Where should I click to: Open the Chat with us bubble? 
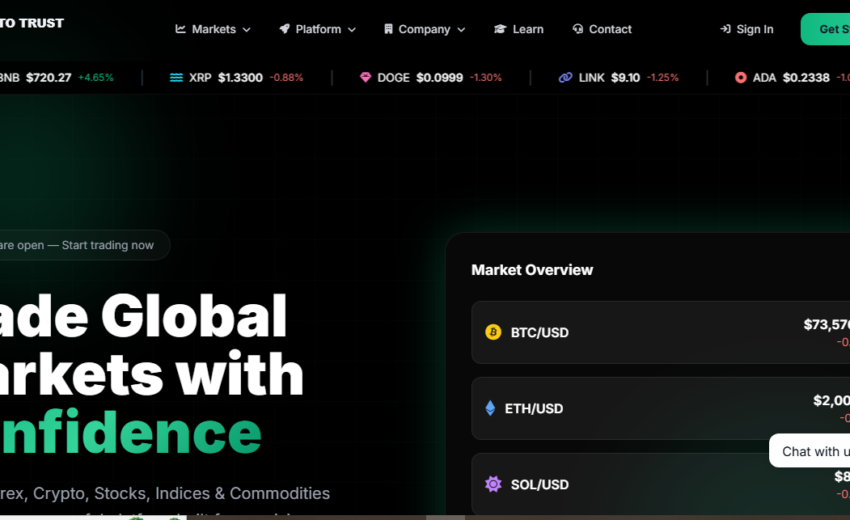pos(809,451)
